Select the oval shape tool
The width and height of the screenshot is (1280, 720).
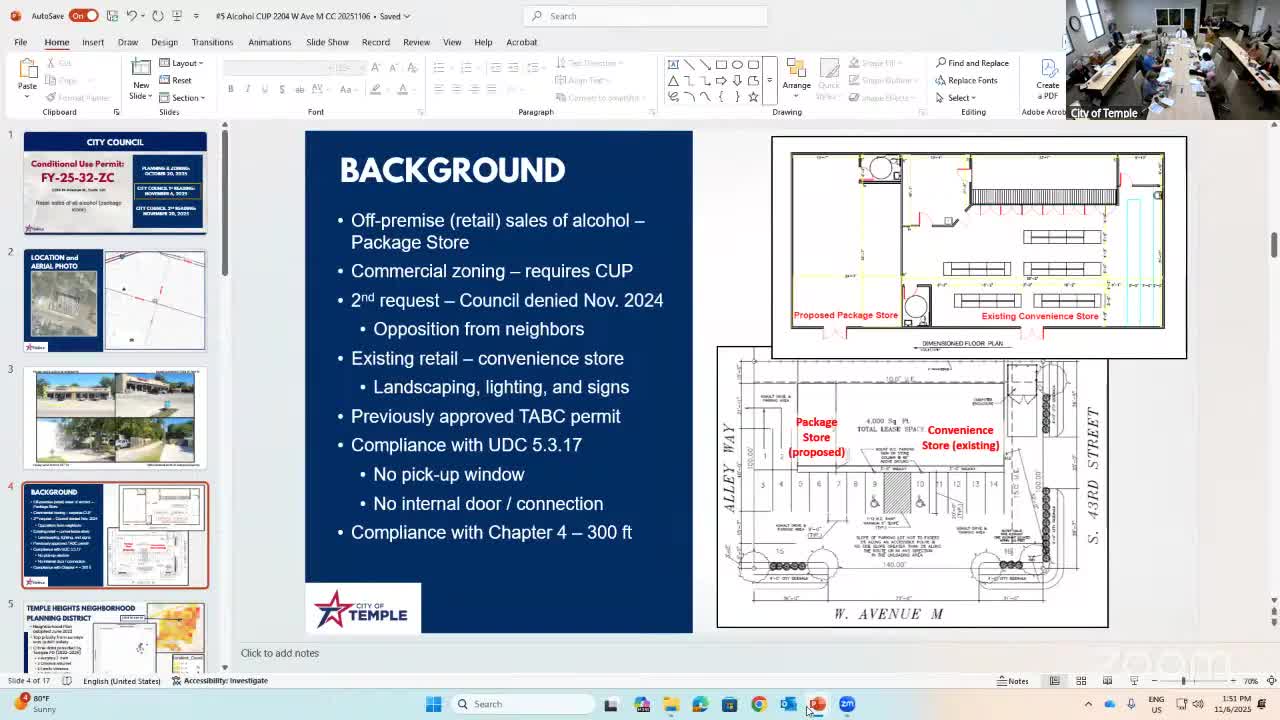pos(737,65)
